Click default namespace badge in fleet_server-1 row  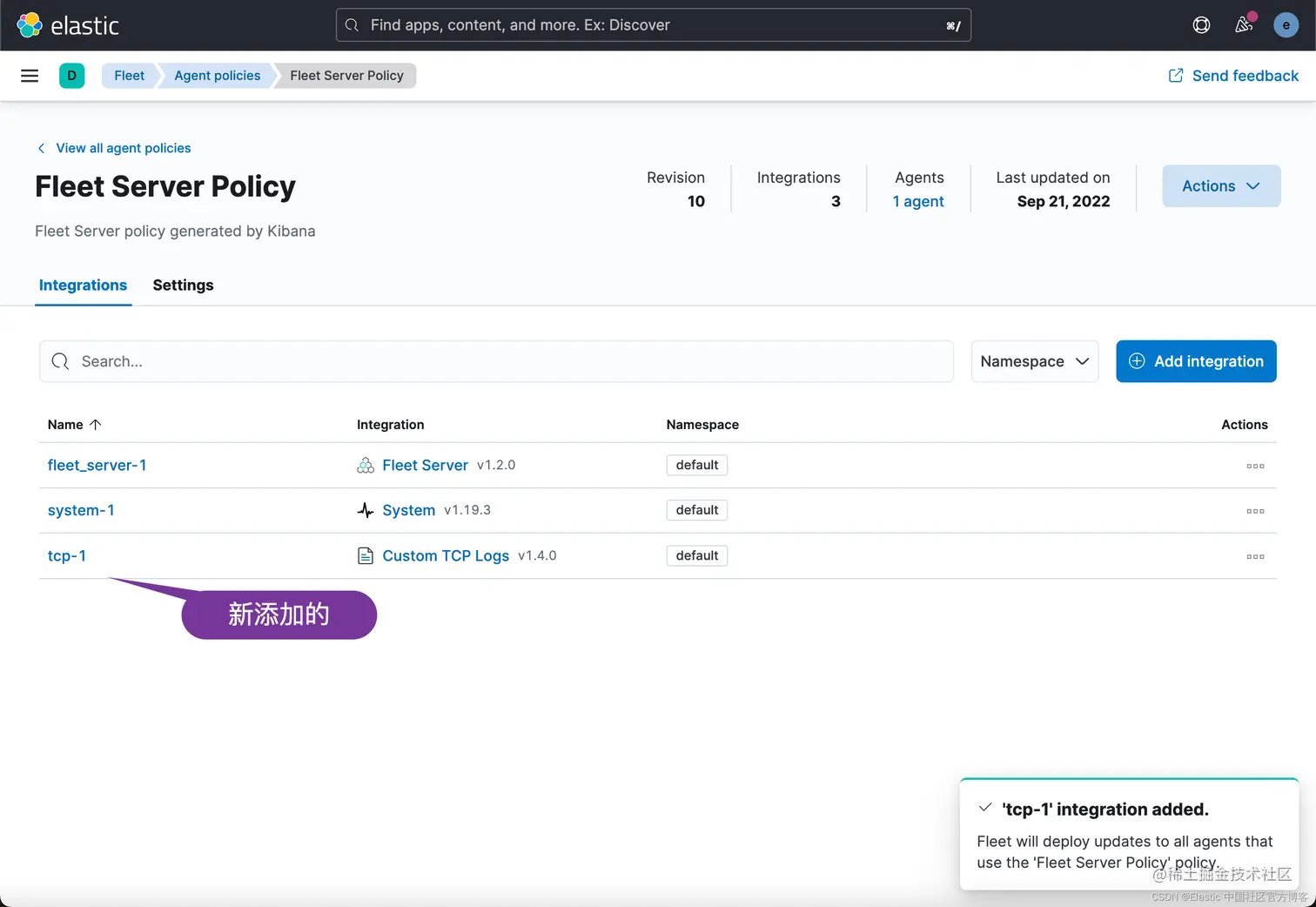[697, 466]
